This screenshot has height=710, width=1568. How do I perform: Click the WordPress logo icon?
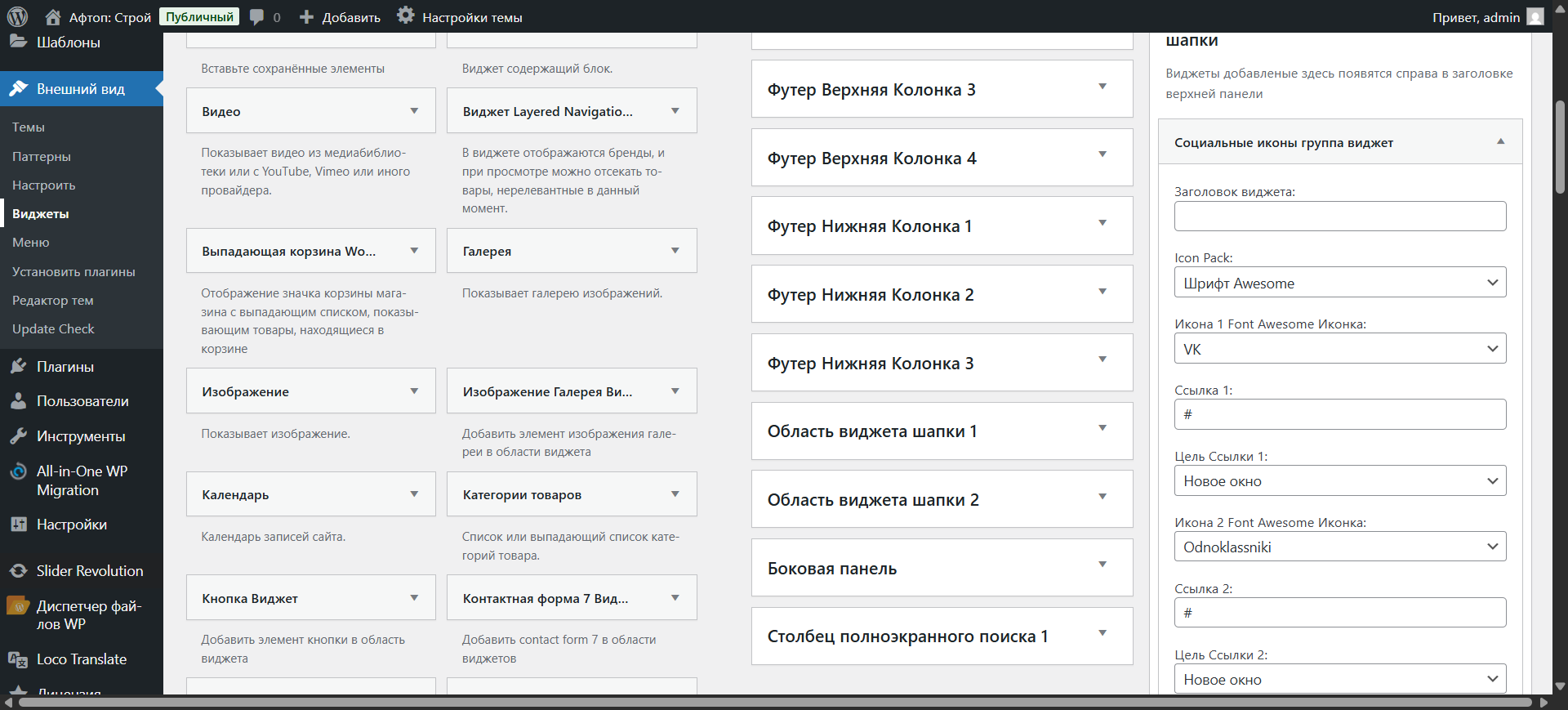point(17,16)
